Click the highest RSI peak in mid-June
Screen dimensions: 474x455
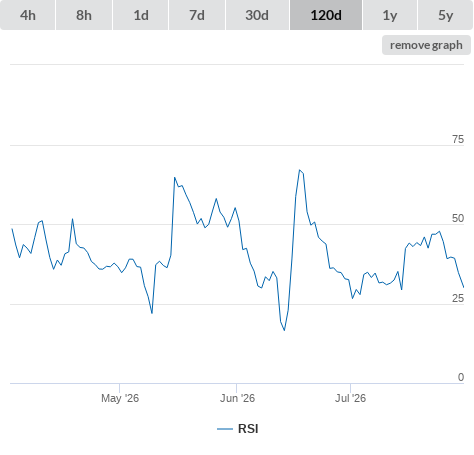(x=300, y=170)
